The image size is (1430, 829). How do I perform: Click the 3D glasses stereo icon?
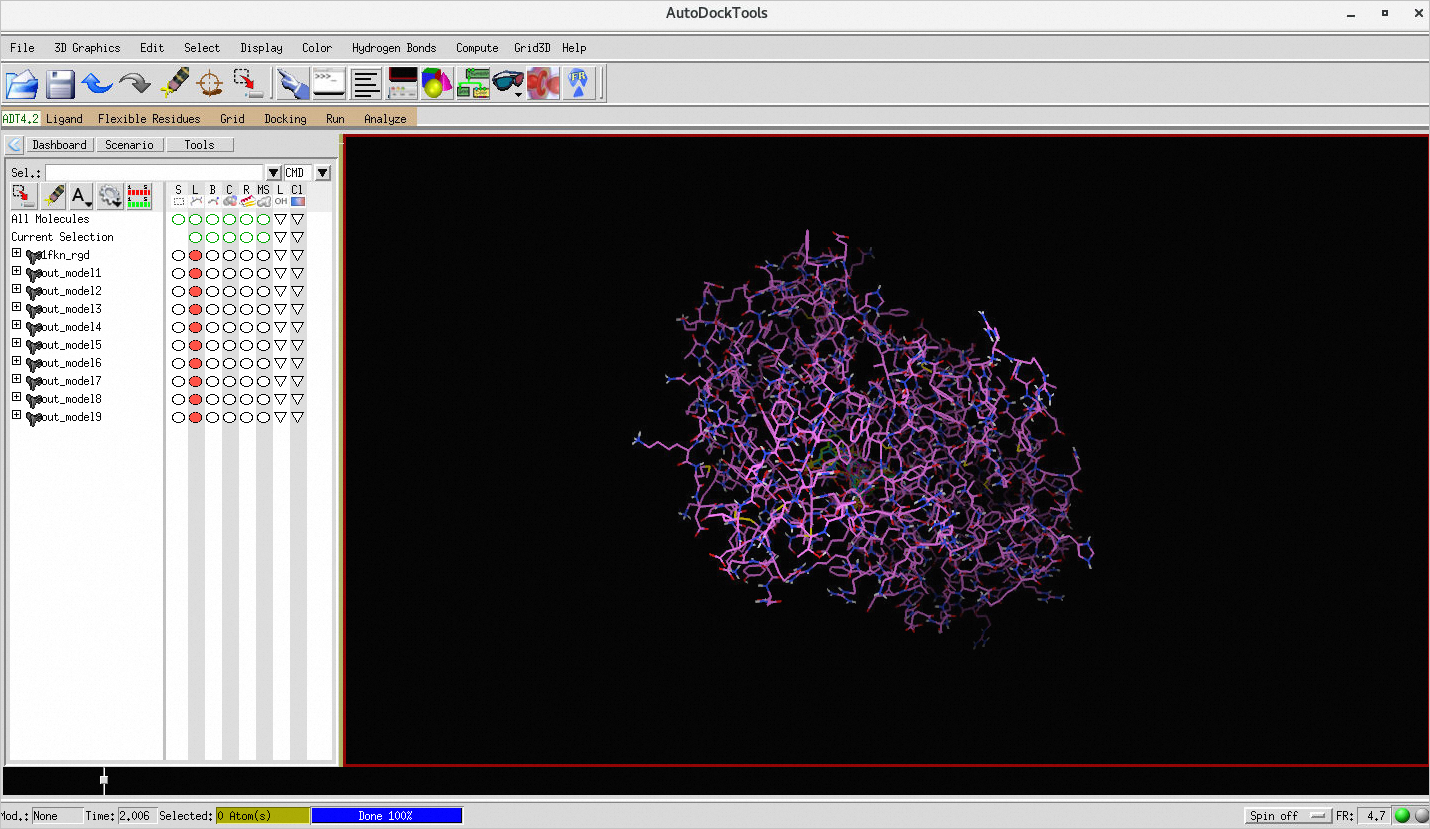507,83
